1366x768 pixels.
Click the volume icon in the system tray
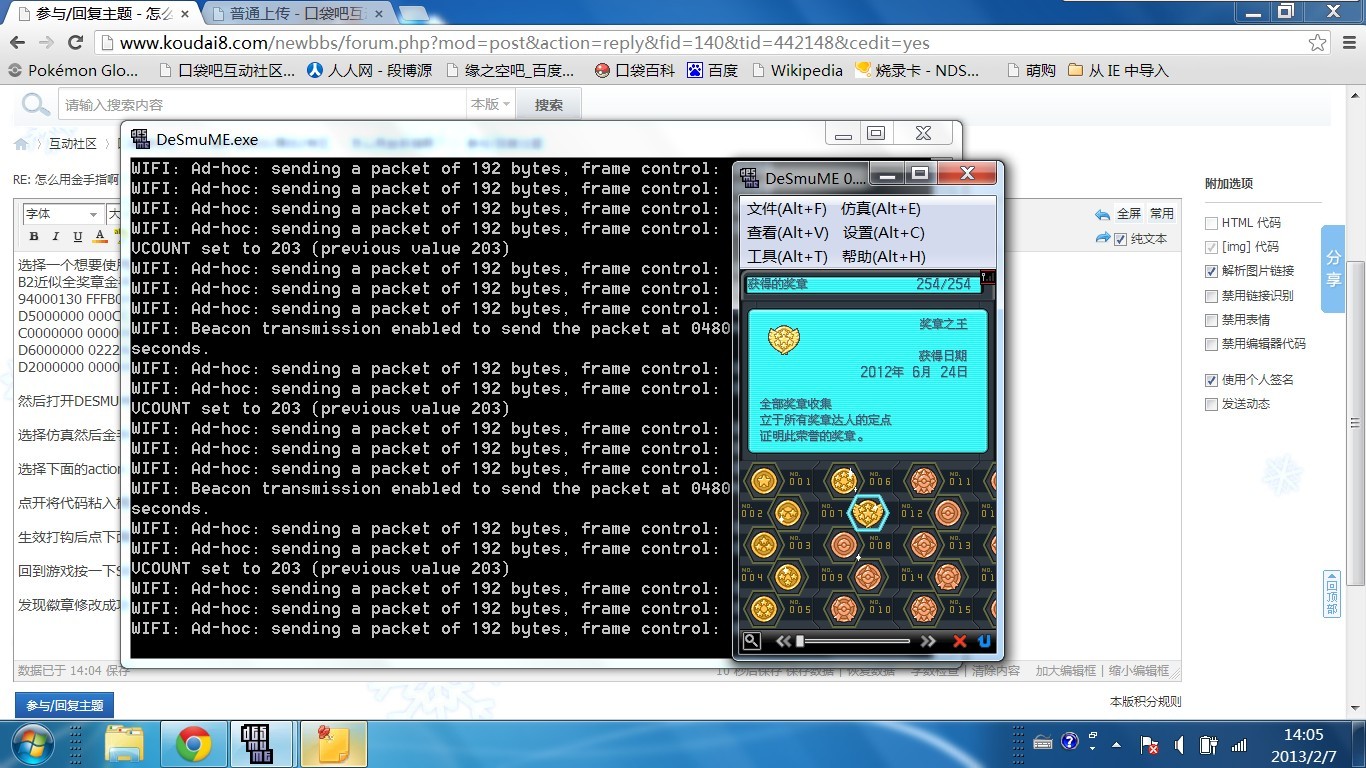tap(1180, 745)
